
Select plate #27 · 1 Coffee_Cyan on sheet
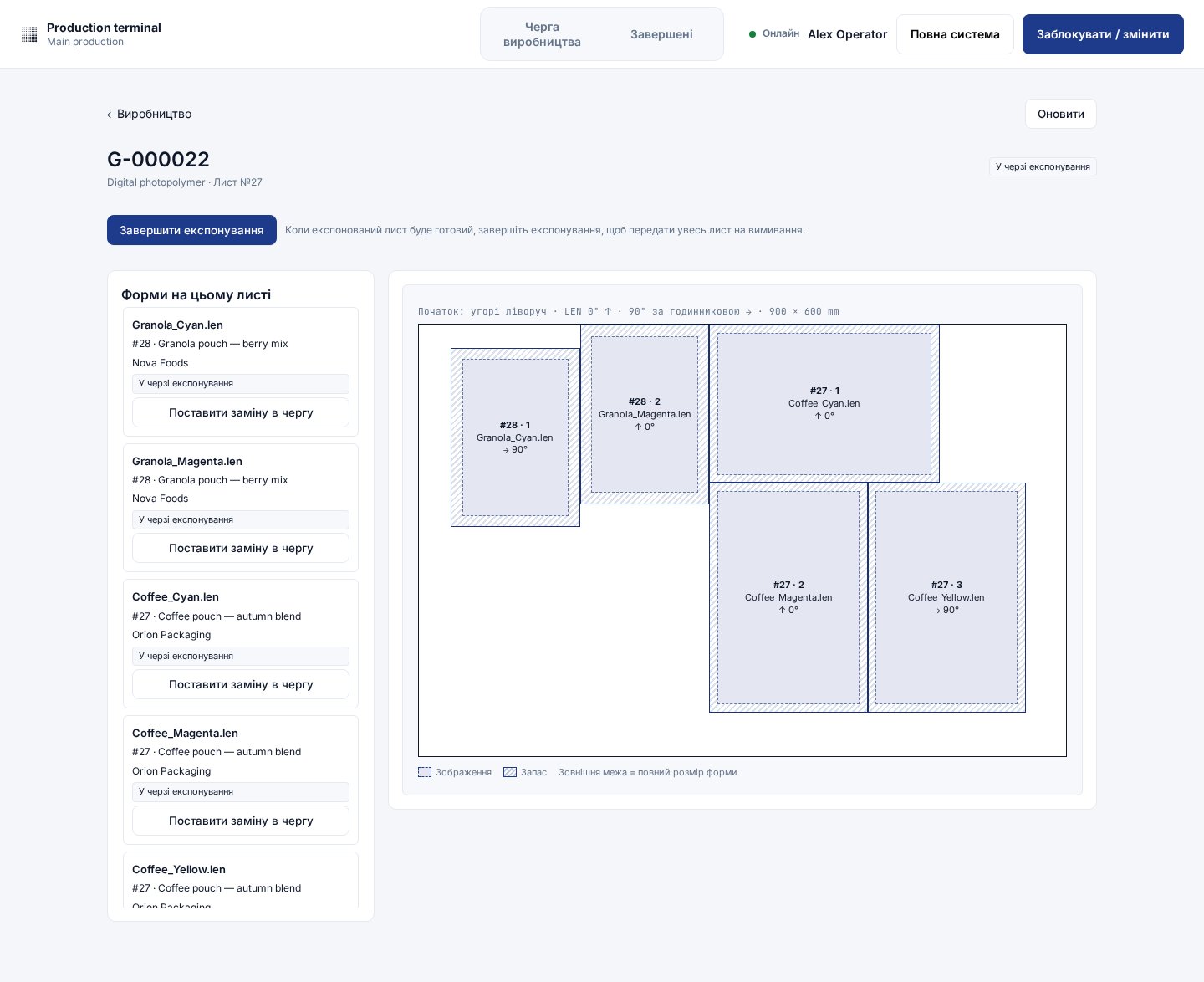tap(824, 403)
